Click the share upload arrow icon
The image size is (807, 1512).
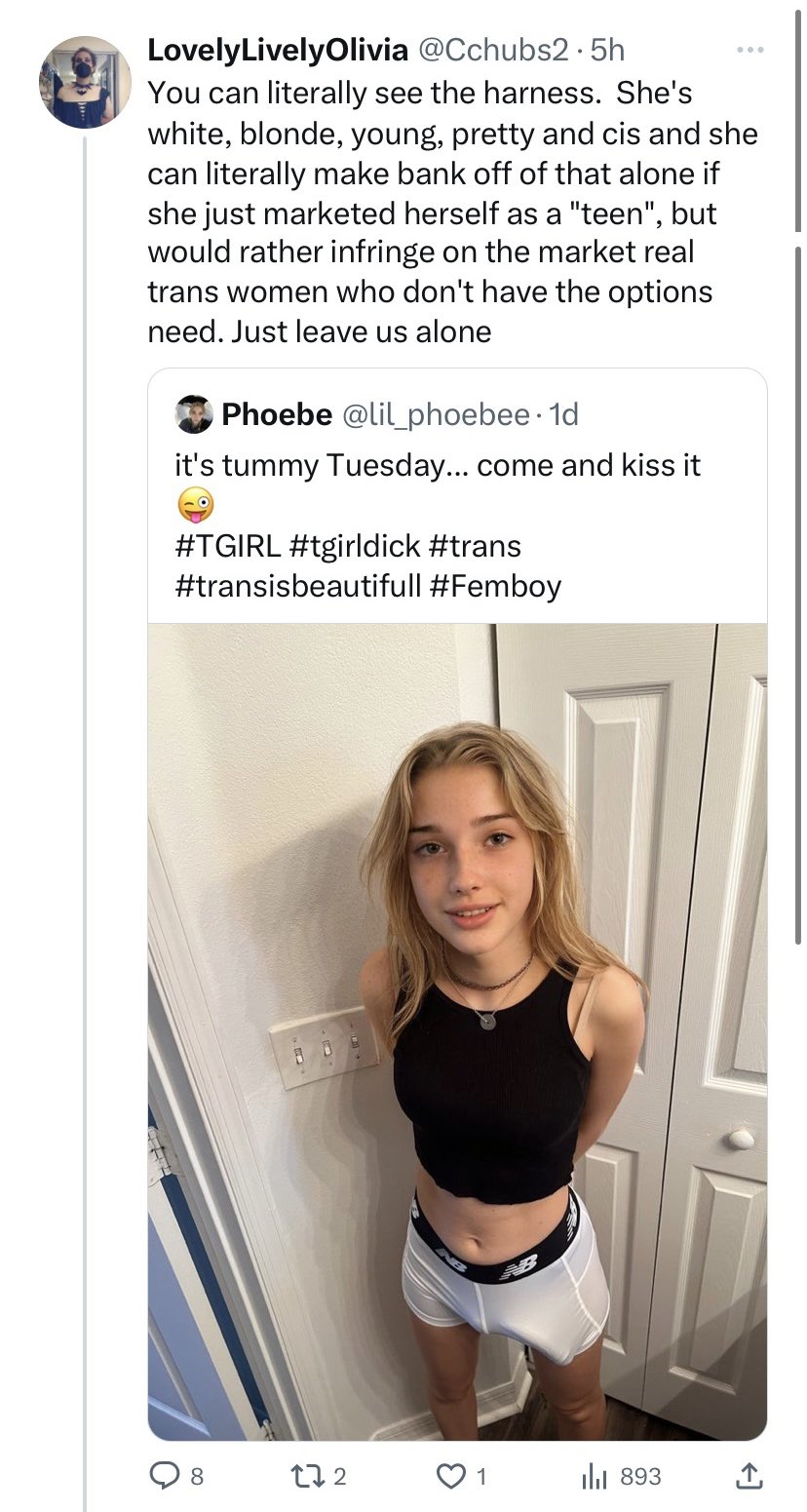coord(749,1476)
